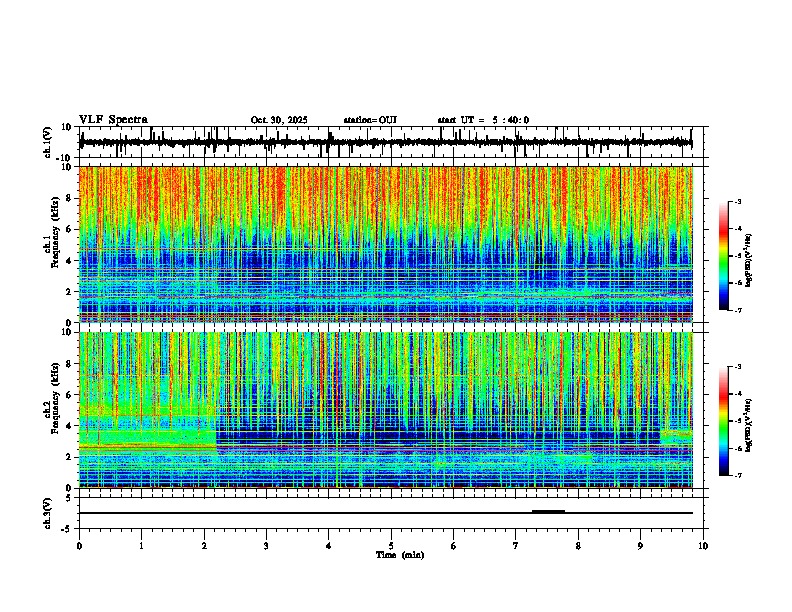
Task: Click the "-3" value on ch.1 color bar
Action: pos(738,201)
